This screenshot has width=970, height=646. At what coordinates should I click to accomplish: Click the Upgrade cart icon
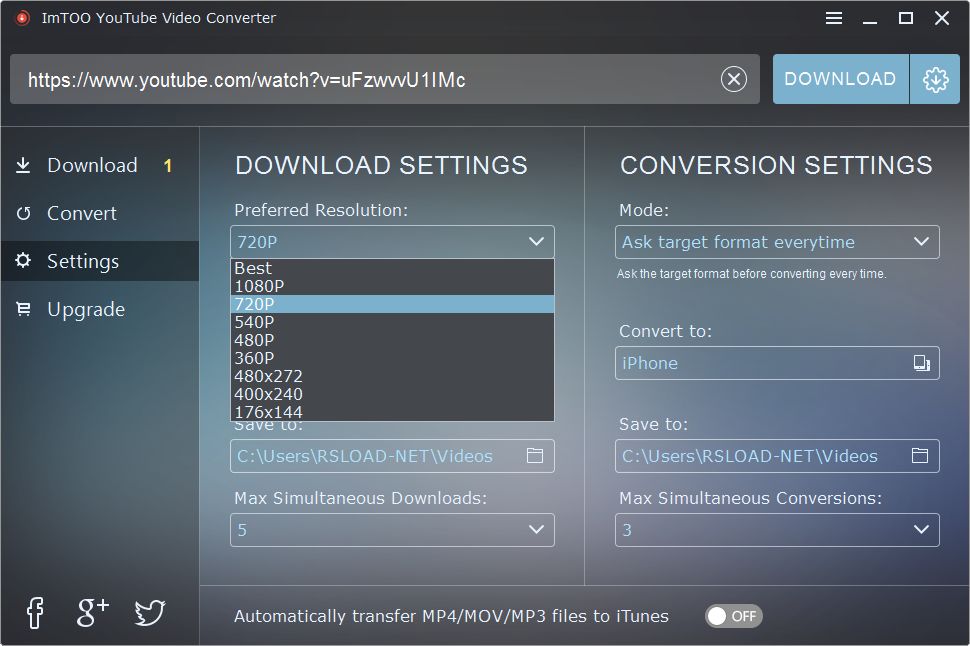pyautogui.click(x=23, y=308)
